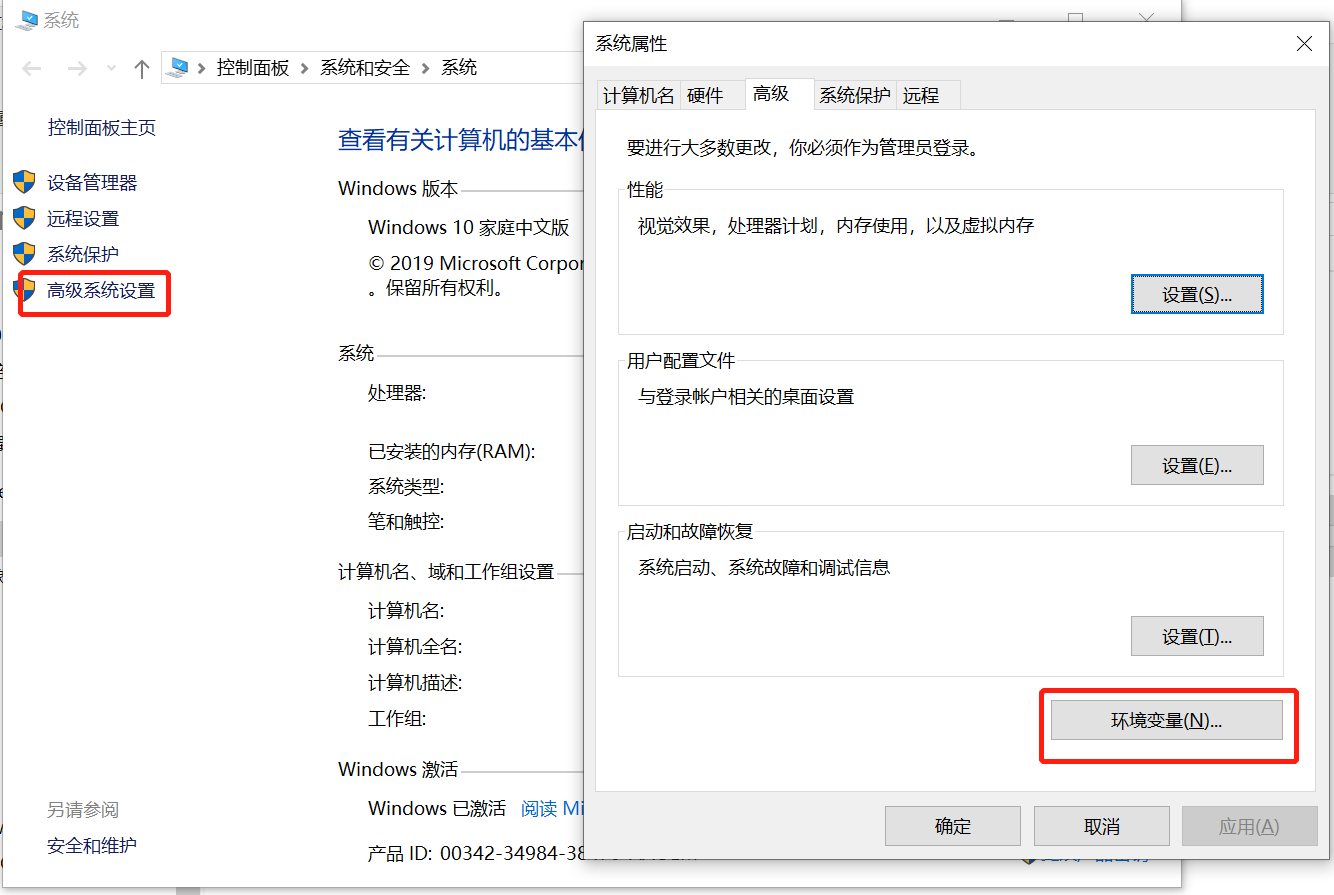Image resolution: width=1334 pixels, height=895 pixels.
Task: Click the shield icon beside 远程设置
Action: tap(26, 218)
